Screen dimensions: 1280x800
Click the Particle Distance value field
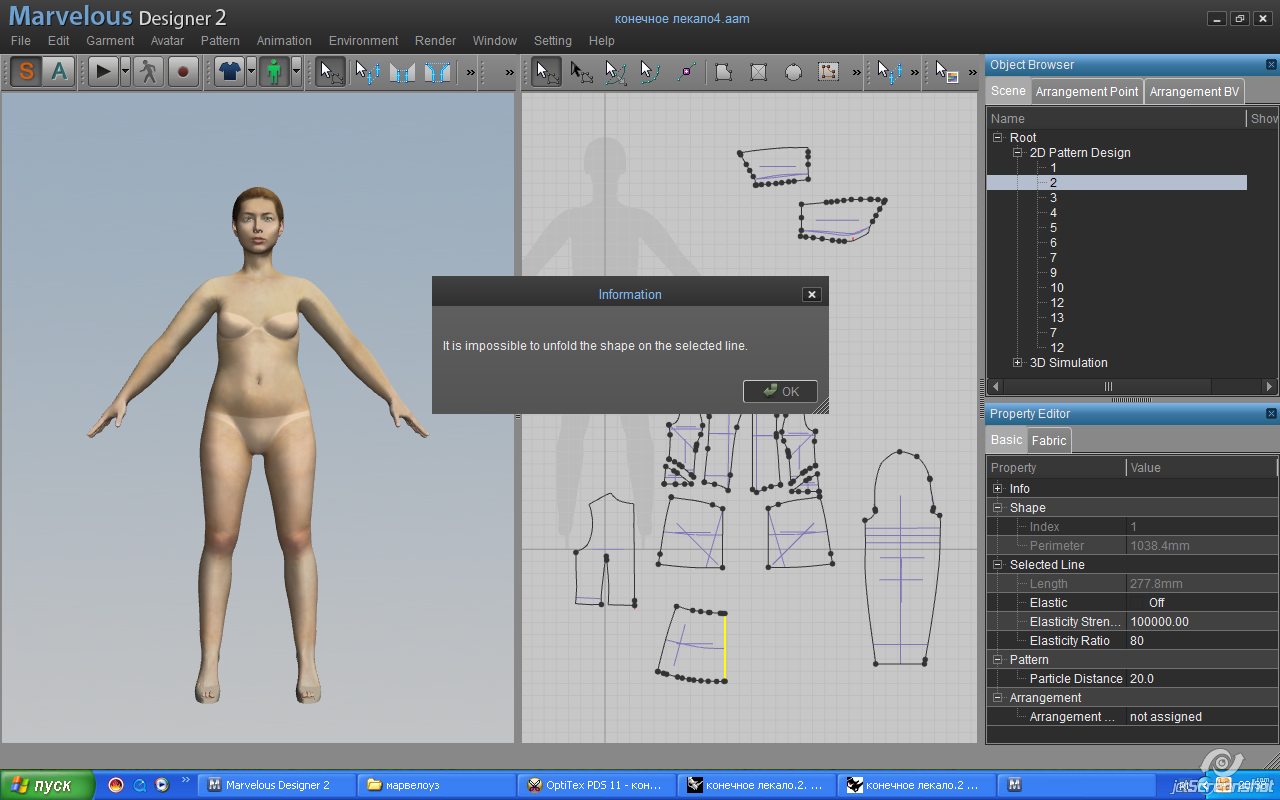coord(1200,679)
